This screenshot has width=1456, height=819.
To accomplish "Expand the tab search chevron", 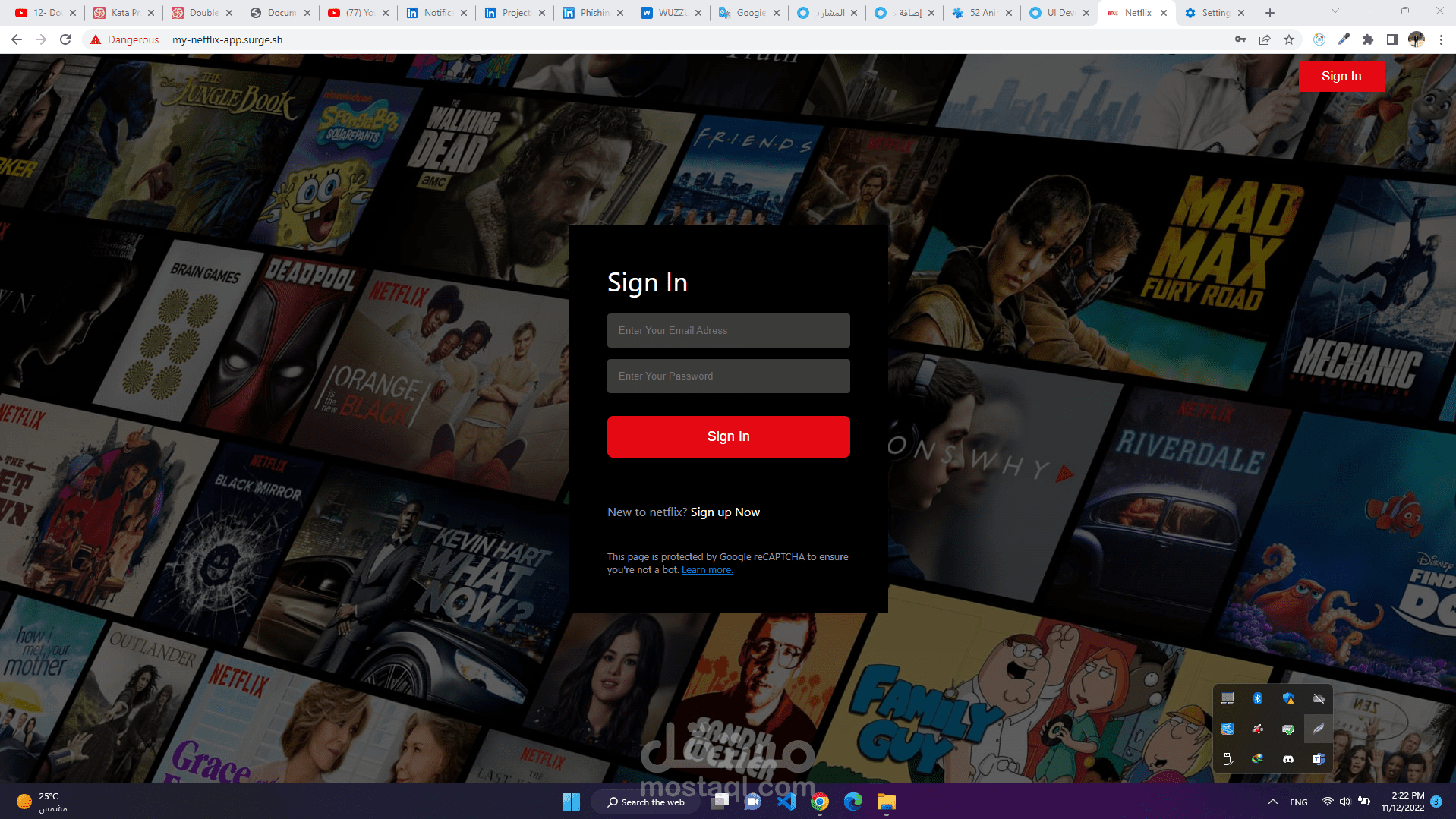I will [x=1335, y=11].
